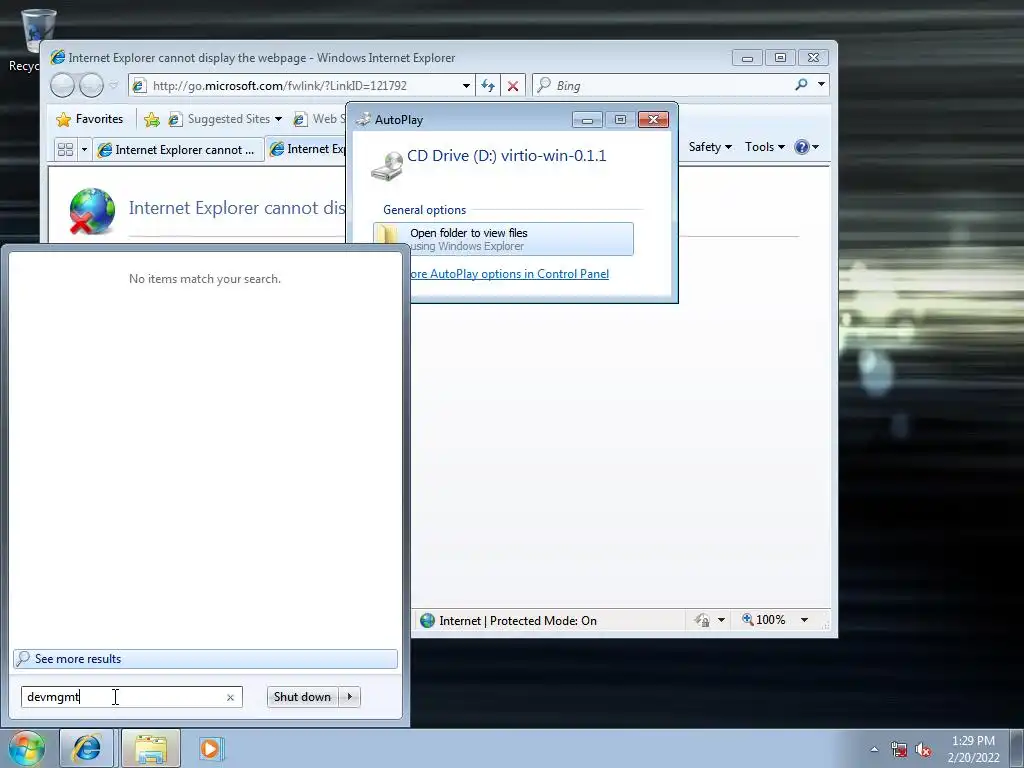Open Internet Explorer from the taskbar

[x=87, y=748]
